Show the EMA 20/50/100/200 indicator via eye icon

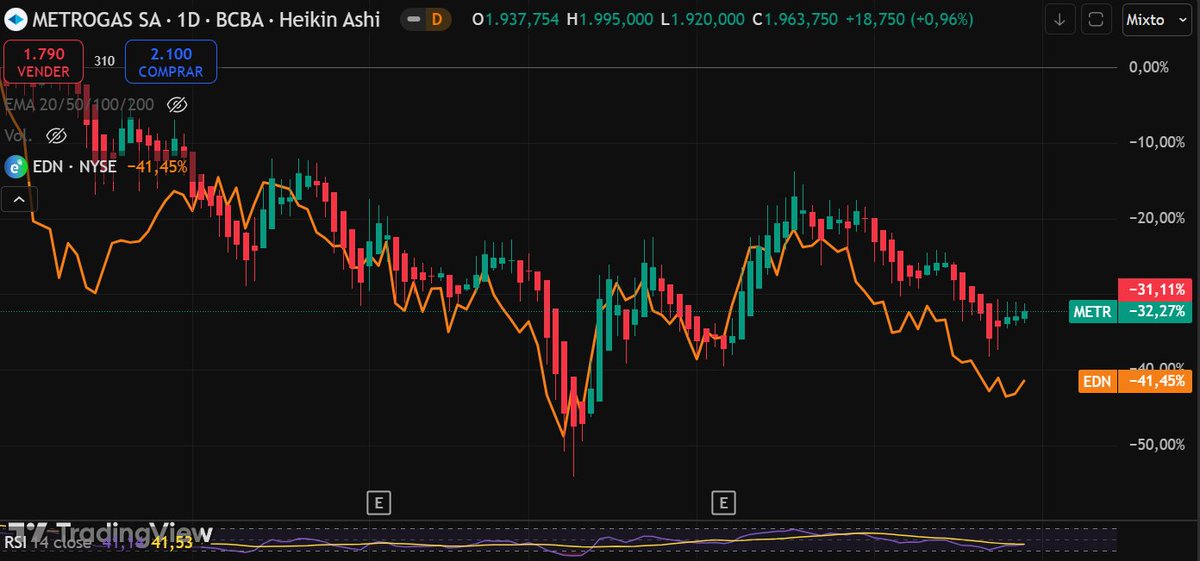pos(177,105)
